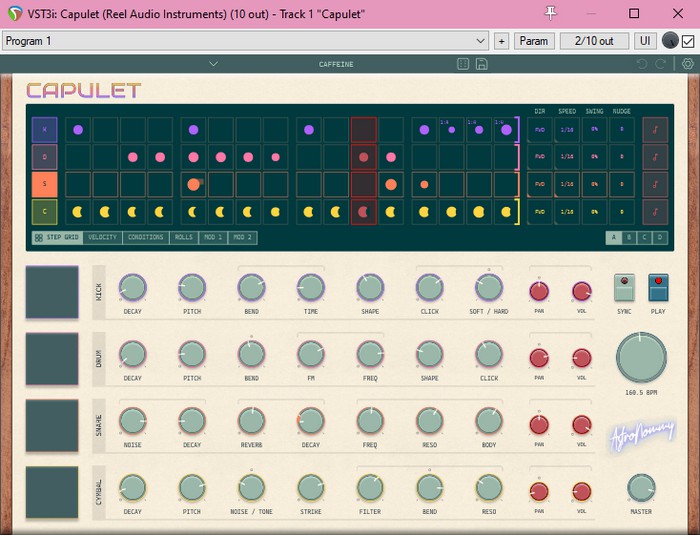Toggle the SYNC switch
Viewport: 700px width, 535px height.
click(x=624, y=288)
